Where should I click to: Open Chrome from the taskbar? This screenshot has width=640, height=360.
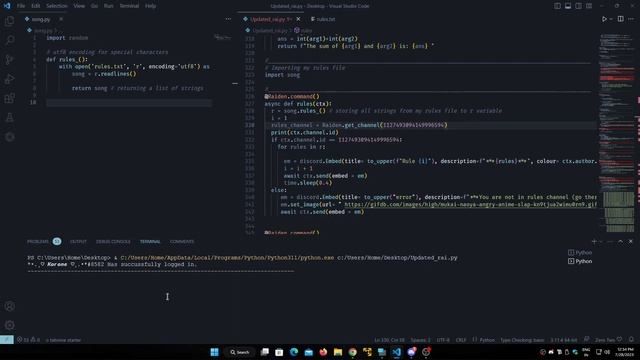353,352
